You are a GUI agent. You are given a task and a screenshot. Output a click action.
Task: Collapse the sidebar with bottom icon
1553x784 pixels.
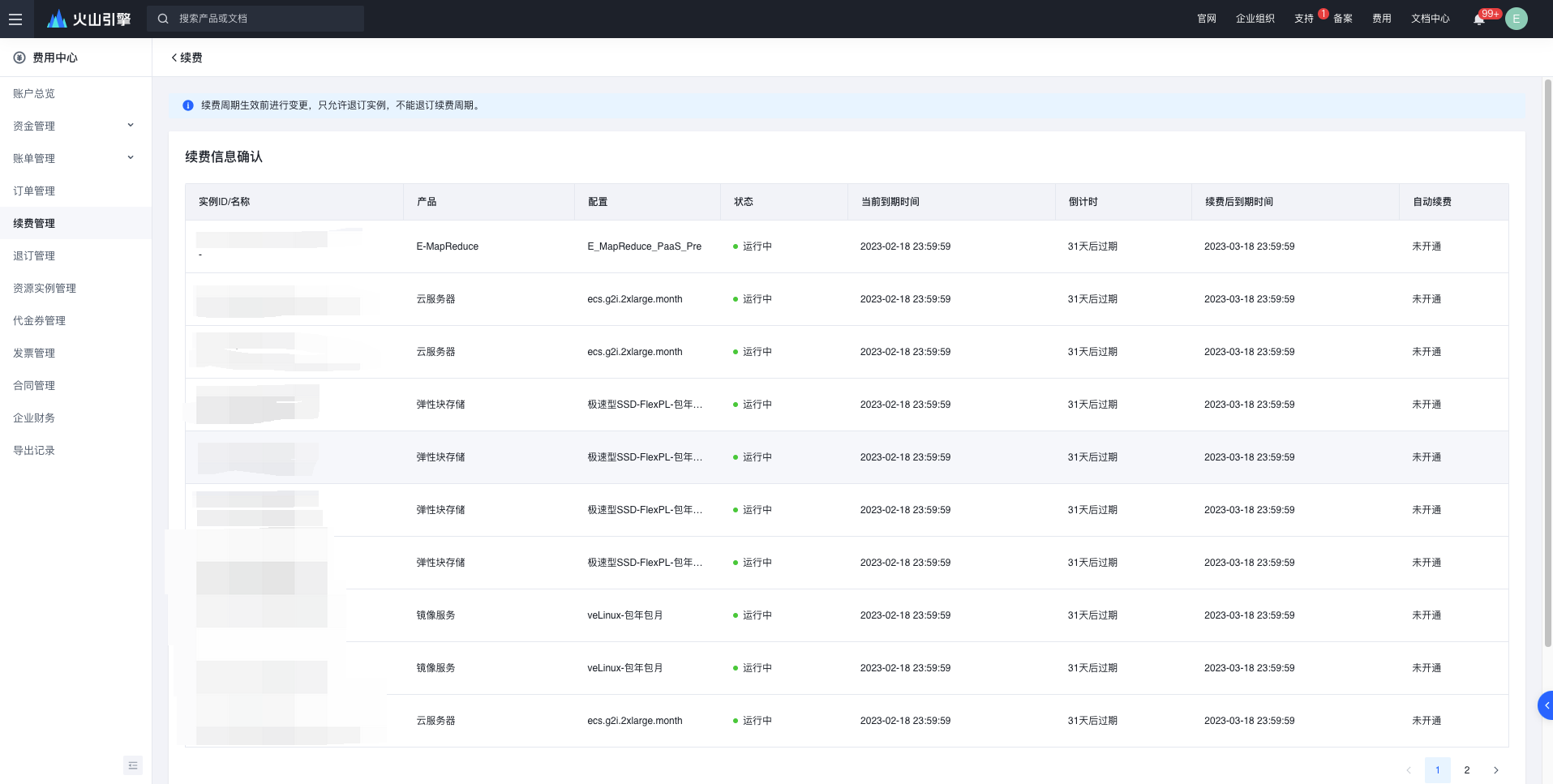point(133,765)
